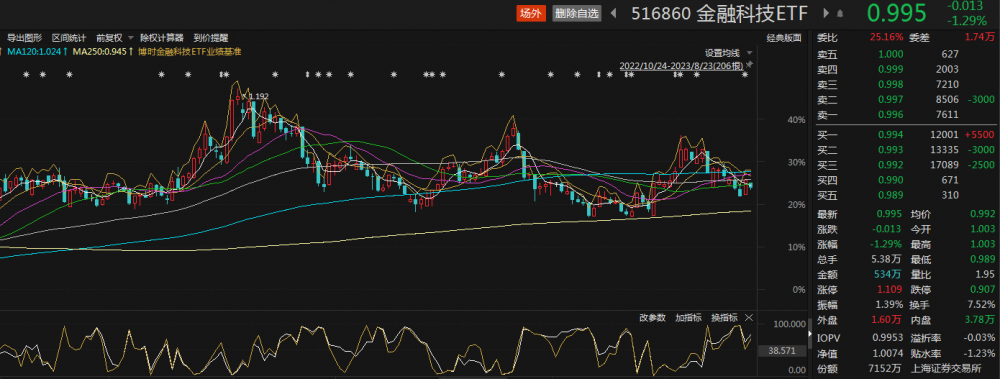
Task: Pin the date range with pushpin icon
Action: (750, 65)
